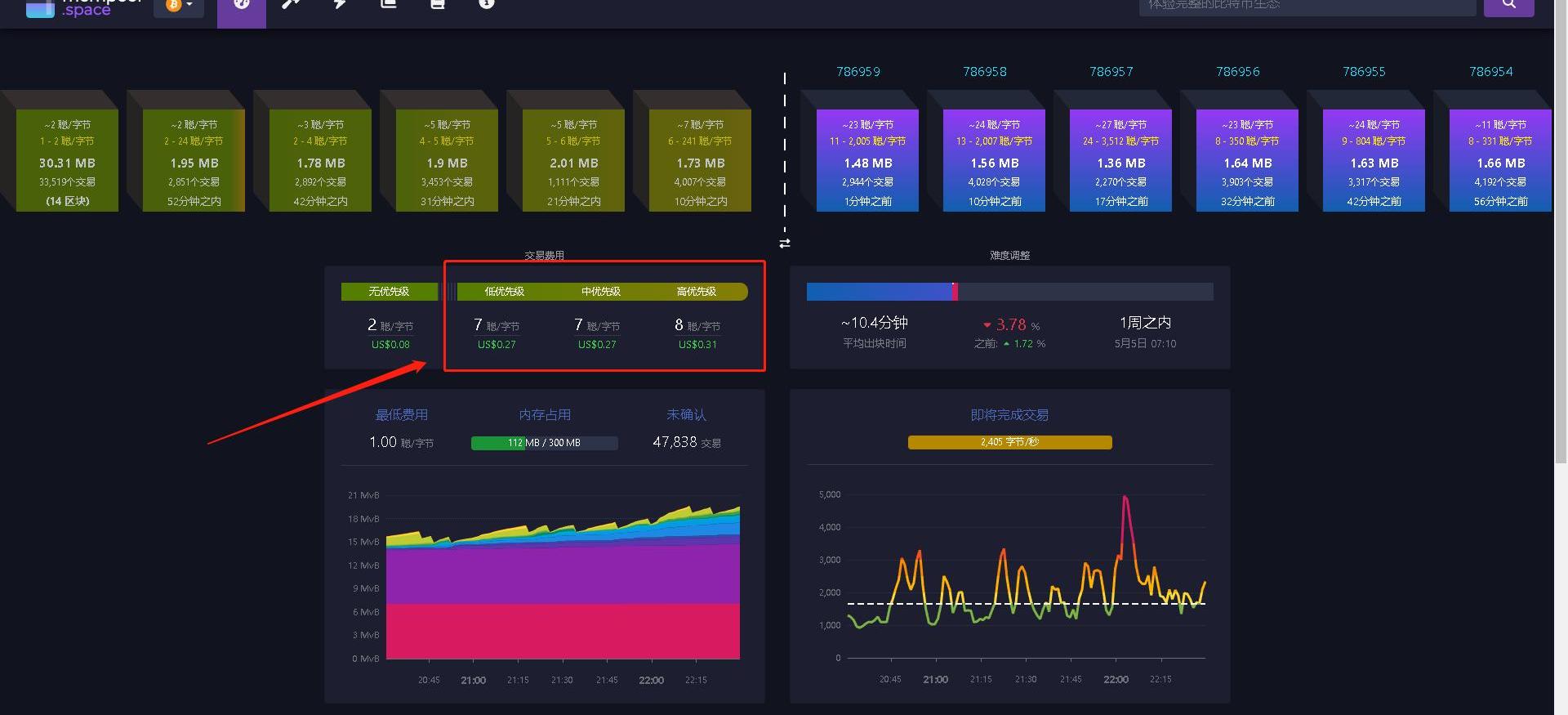The height and width of the screenshot is (715, 1568).
Task: Open the Lightning bolt nav icon
Action: 339,5
